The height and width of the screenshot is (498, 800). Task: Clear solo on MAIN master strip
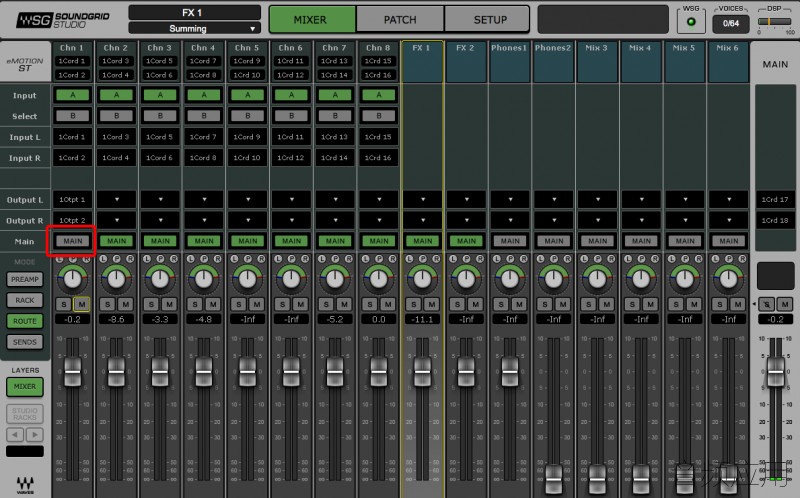point(767,305)
